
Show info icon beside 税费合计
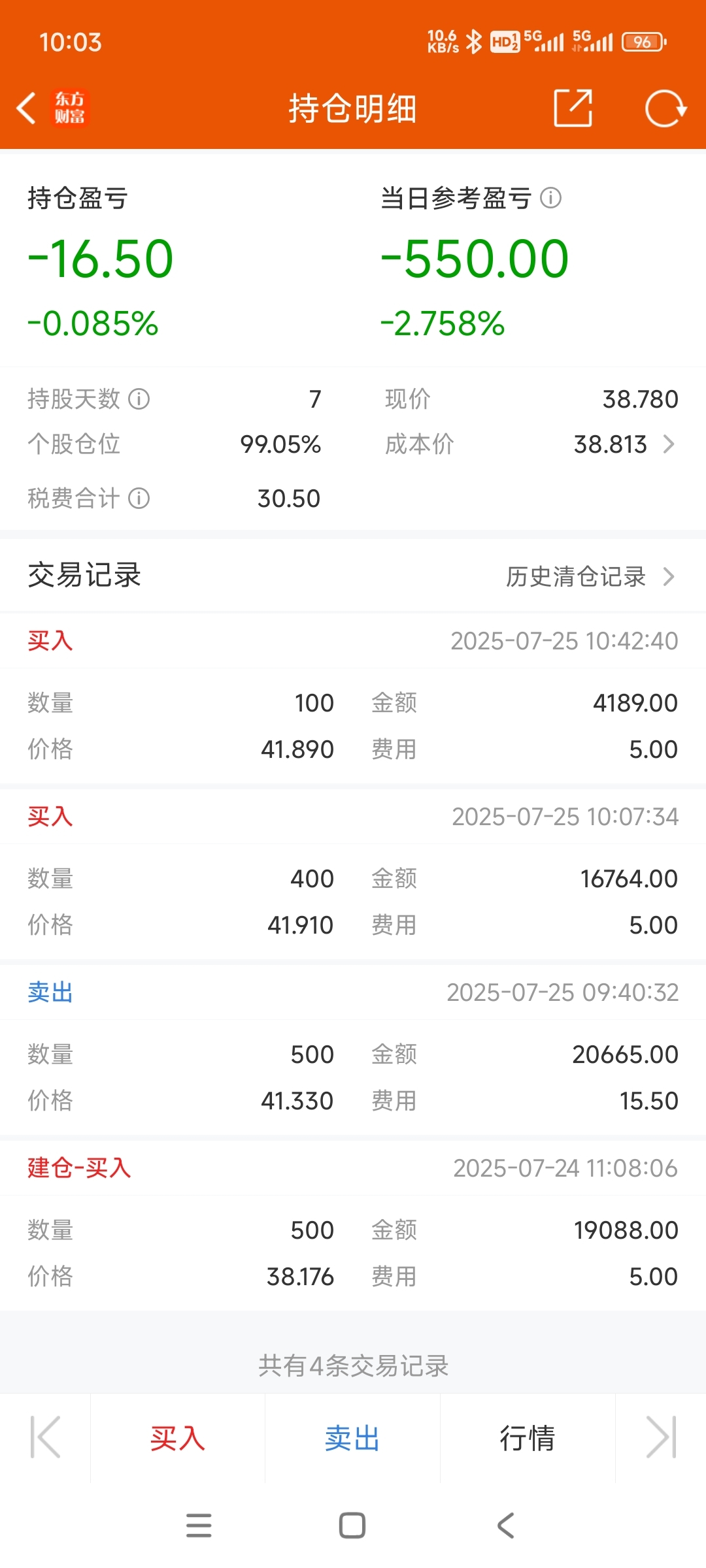click(139, 498)
